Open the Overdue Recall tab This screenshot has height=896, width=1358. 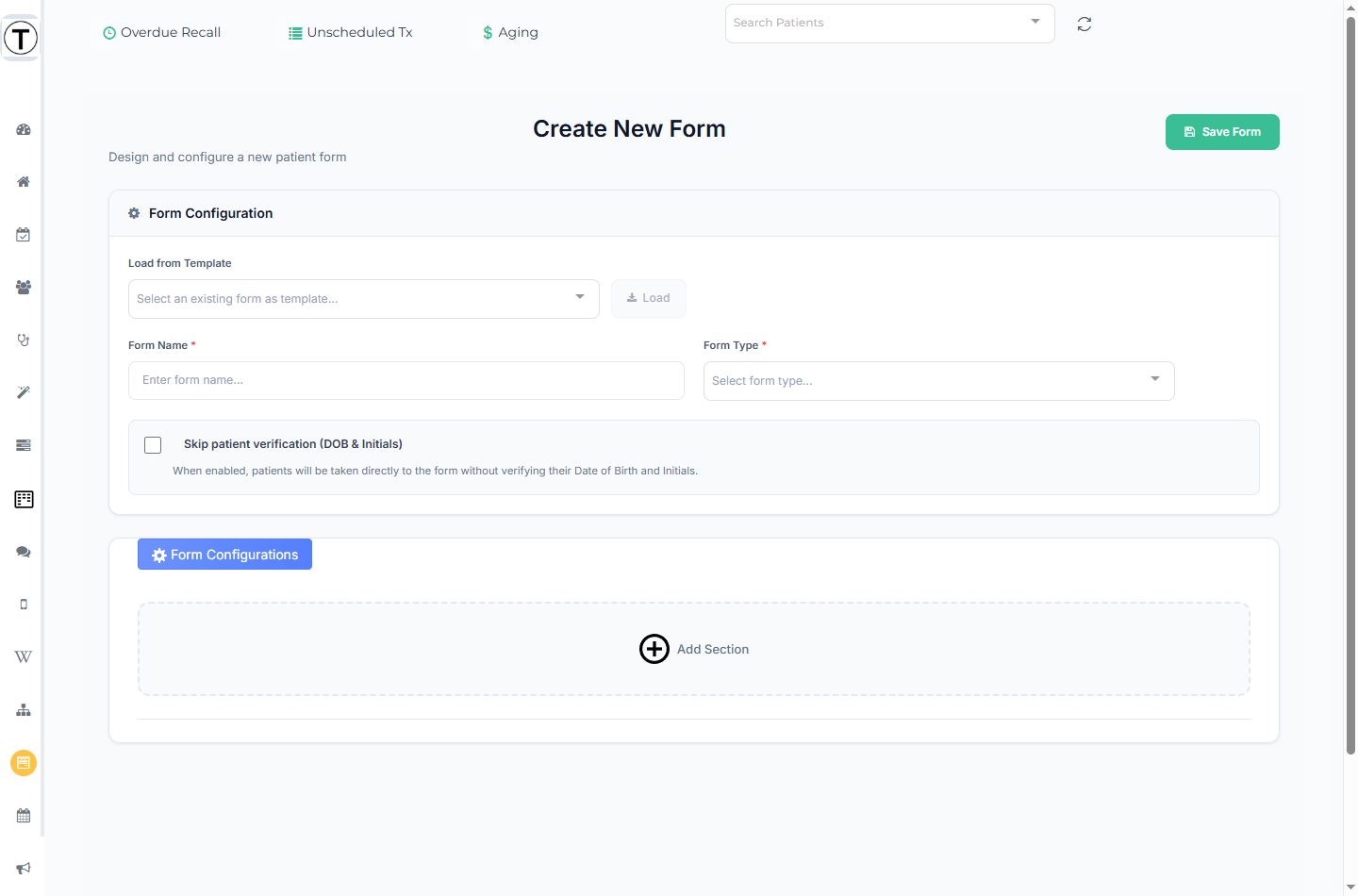pyautogui.click(x=162, y=32)
